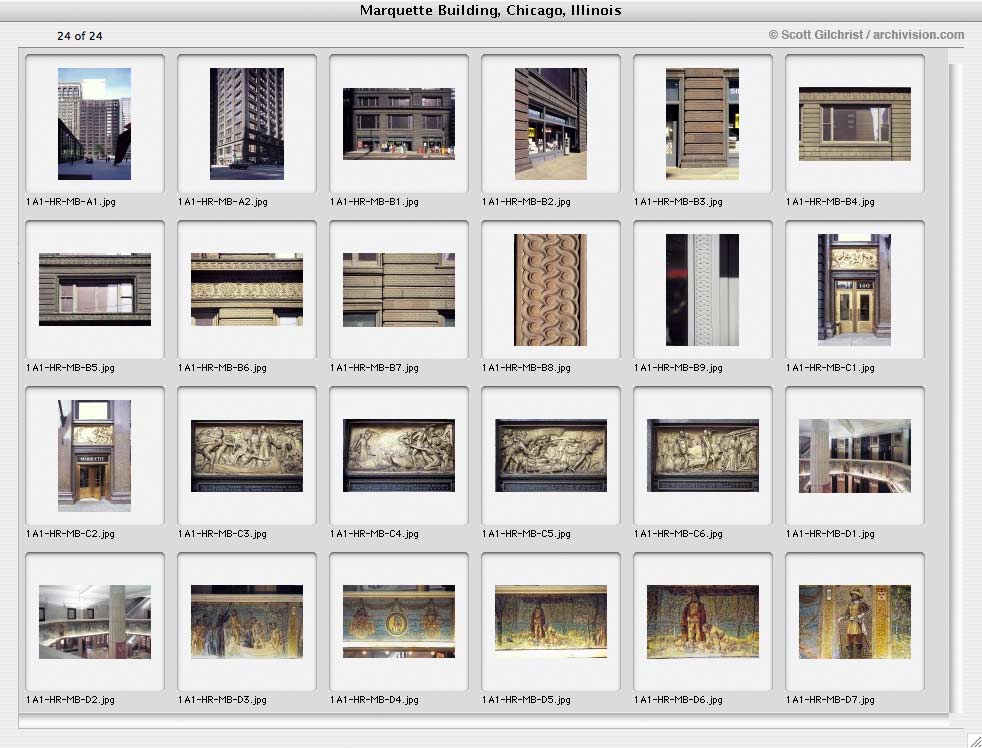
Task: Click the bronze relief thumbnail for 1A1-HR-MB-C5.jpg
Action: click(x=551, y=455)
